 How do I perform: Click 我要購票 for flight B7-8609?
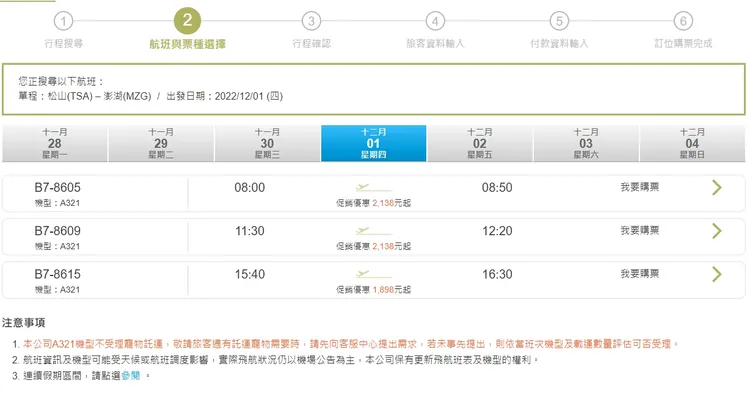tap(640, 230)
